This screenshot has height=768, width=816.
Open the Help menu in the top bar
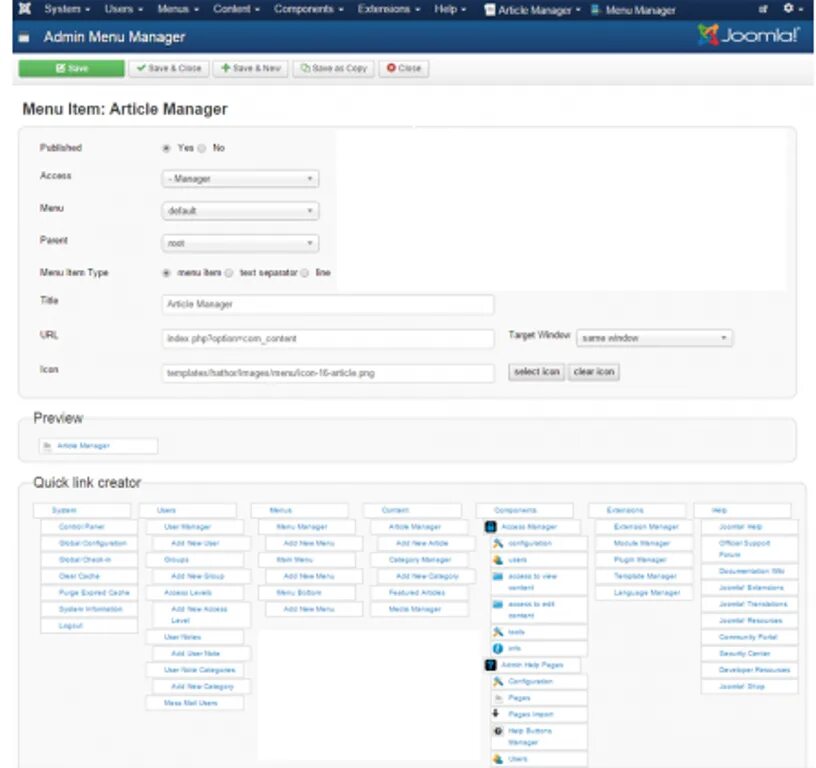coord(450,9)
